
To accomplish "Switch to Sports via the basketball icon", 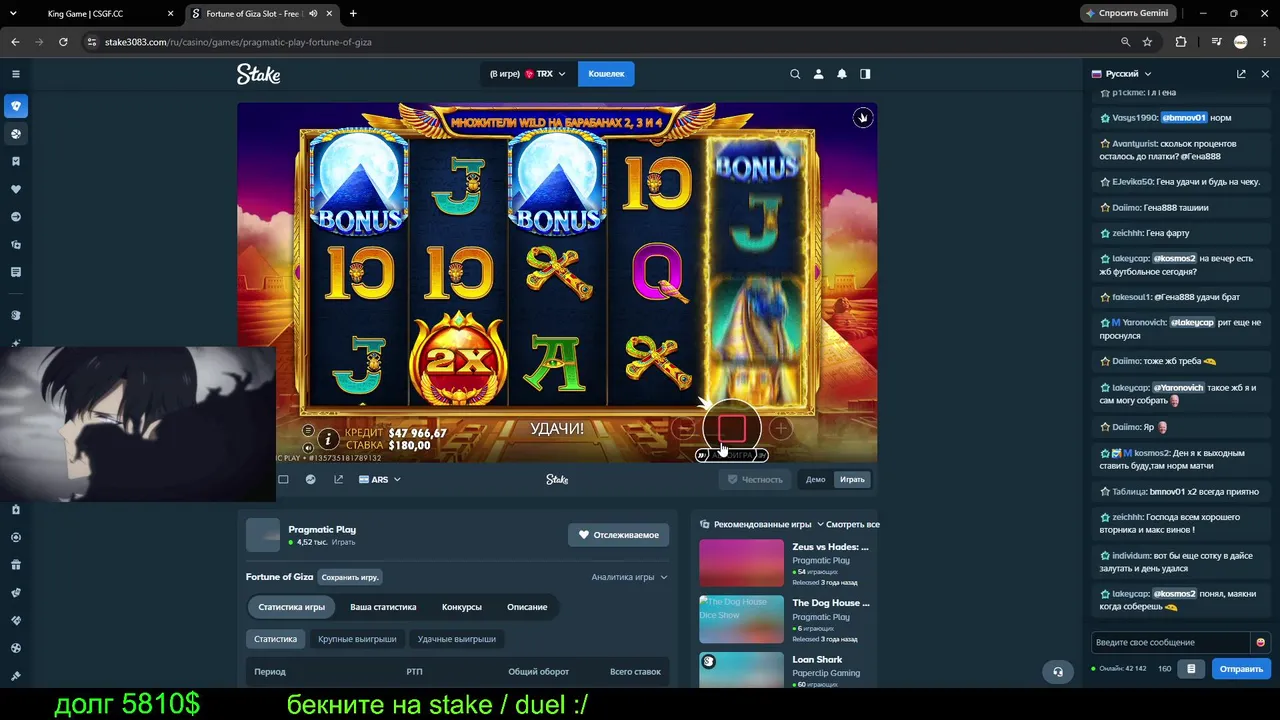I will (x=15, y=133).
